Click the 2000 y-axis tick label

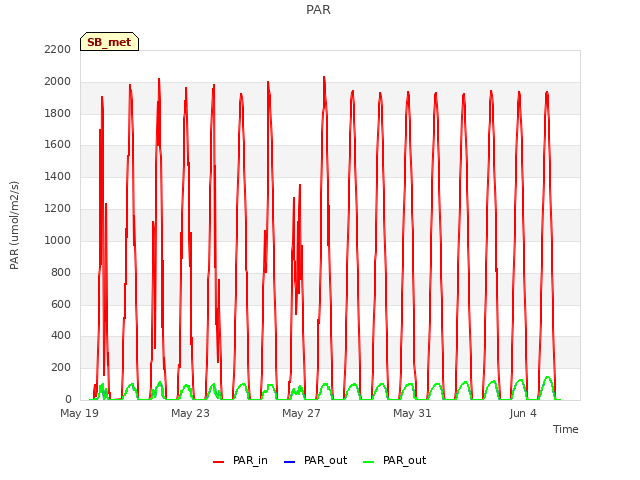58,81
